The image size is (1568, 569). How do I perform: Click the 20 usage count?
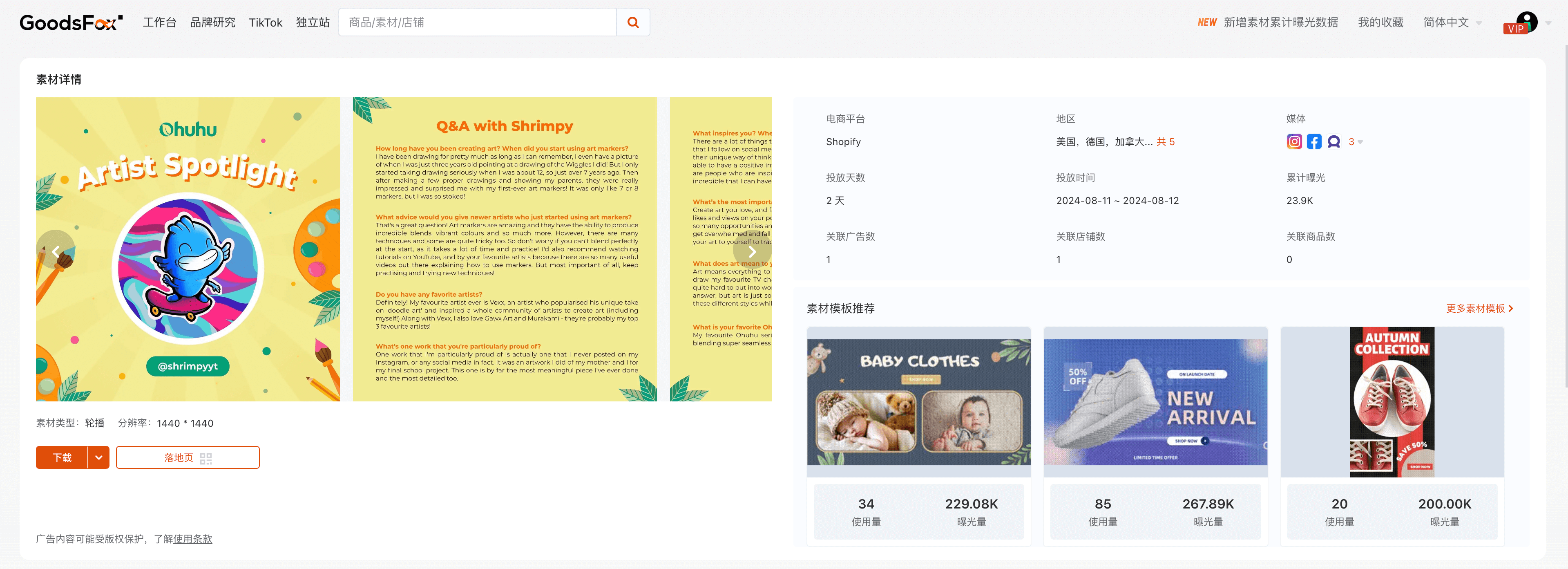coord(1339,504)
